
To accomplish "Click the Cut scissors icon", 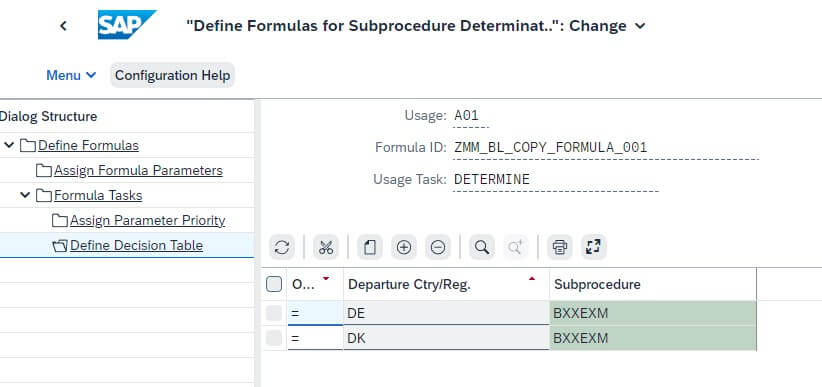I will 326,248.
